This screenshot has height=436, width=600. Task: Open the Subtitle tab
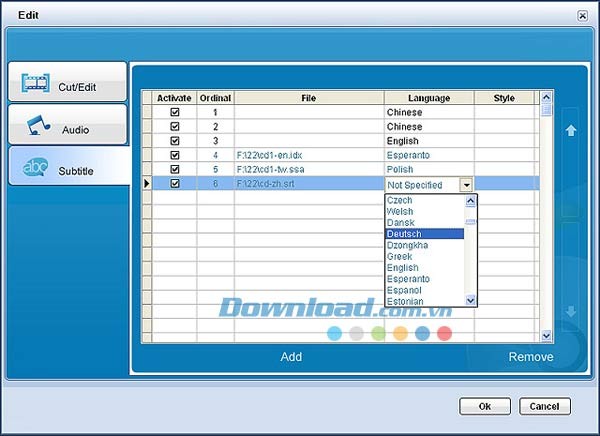click(x=69, y=166)
